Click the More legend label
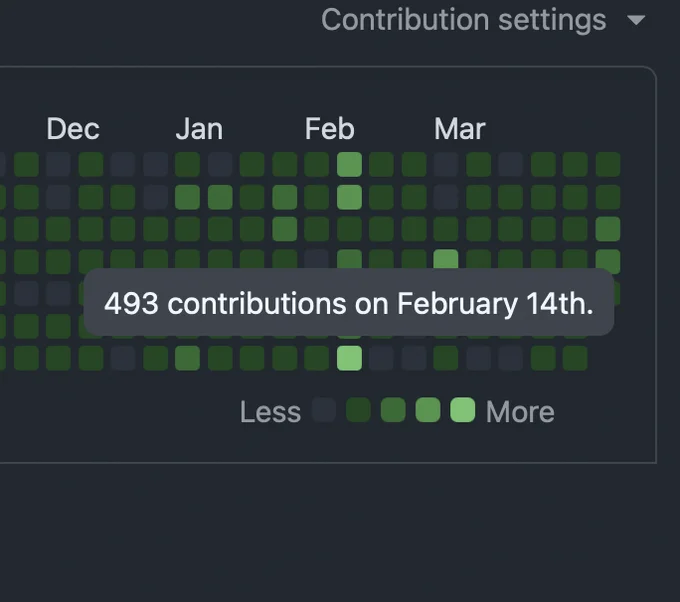Screen dimensions: 680x602 tap(520, 412)
